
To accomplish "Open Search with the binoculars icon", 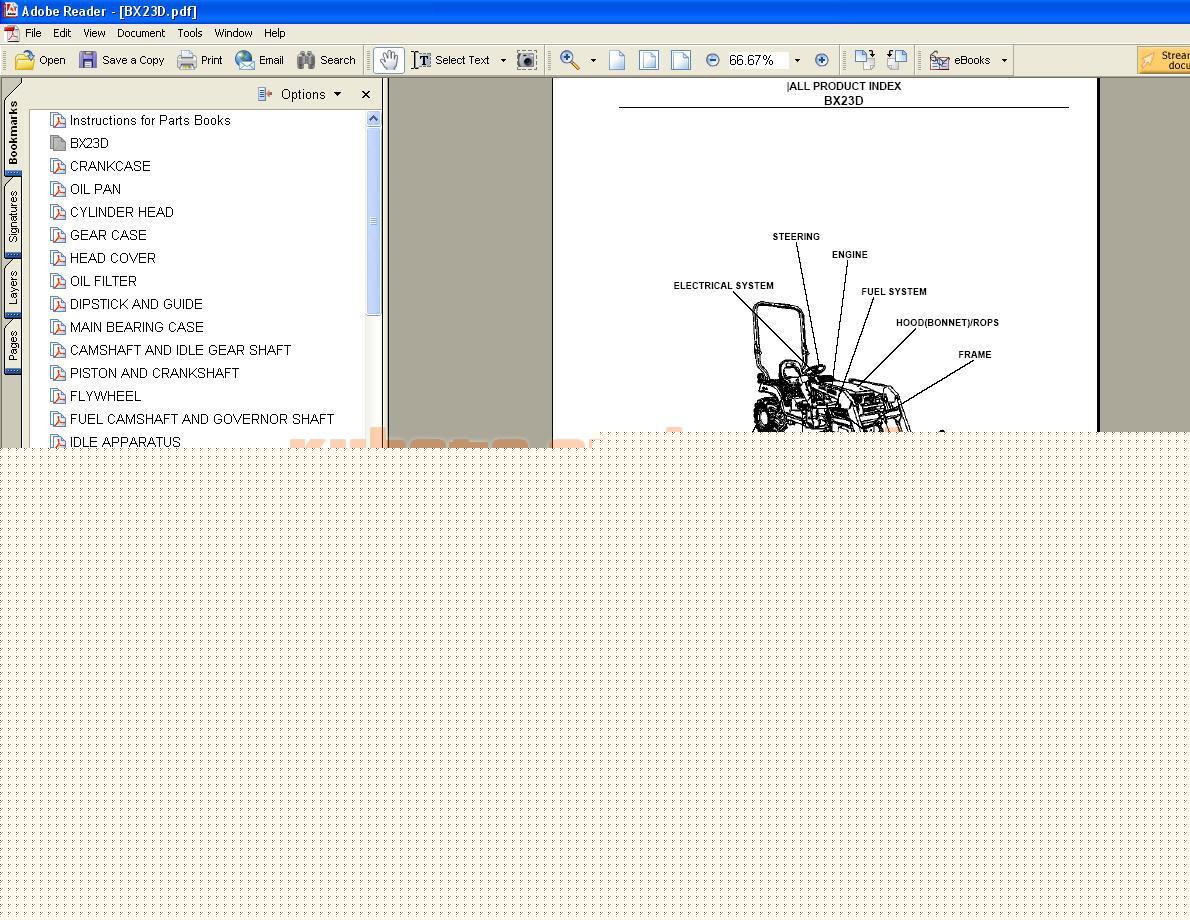I will (x=306, y=60).
